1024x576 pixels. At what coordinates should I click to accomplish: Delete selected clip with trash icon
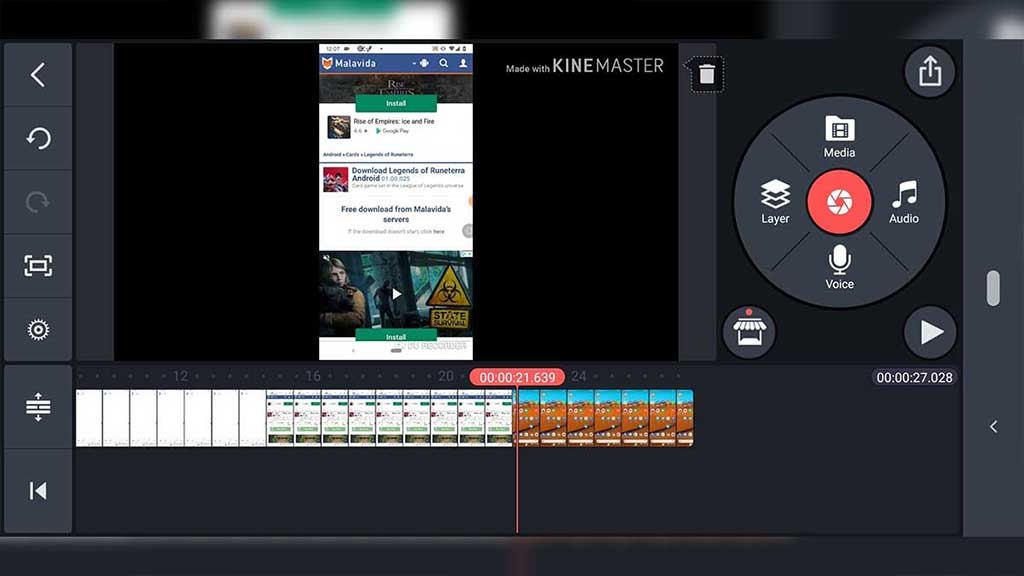(x=706, y=74)
